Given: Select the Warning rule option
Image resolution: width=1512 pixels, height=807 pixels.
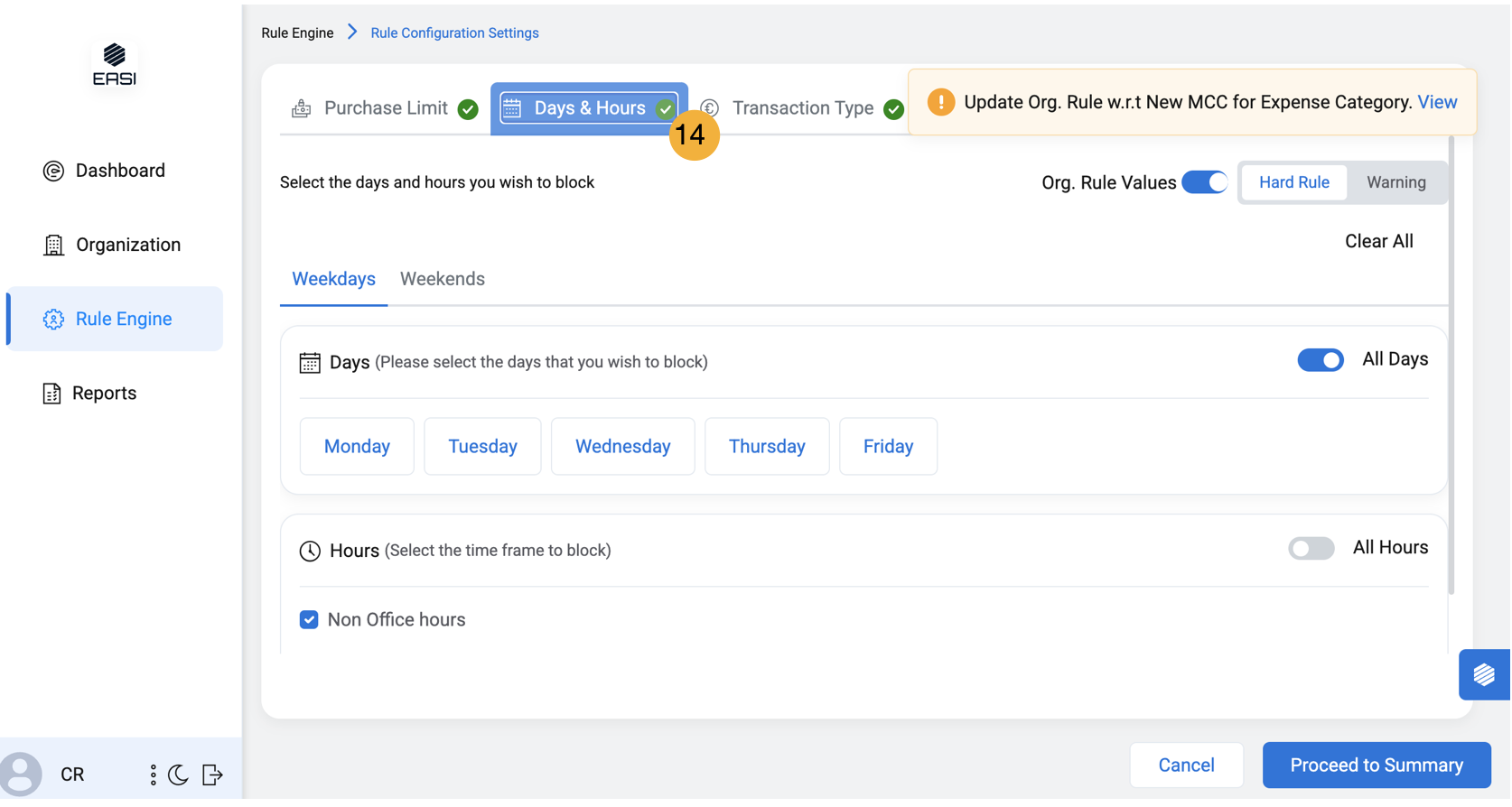Looking at the screenshot, I should [1395, 182].
